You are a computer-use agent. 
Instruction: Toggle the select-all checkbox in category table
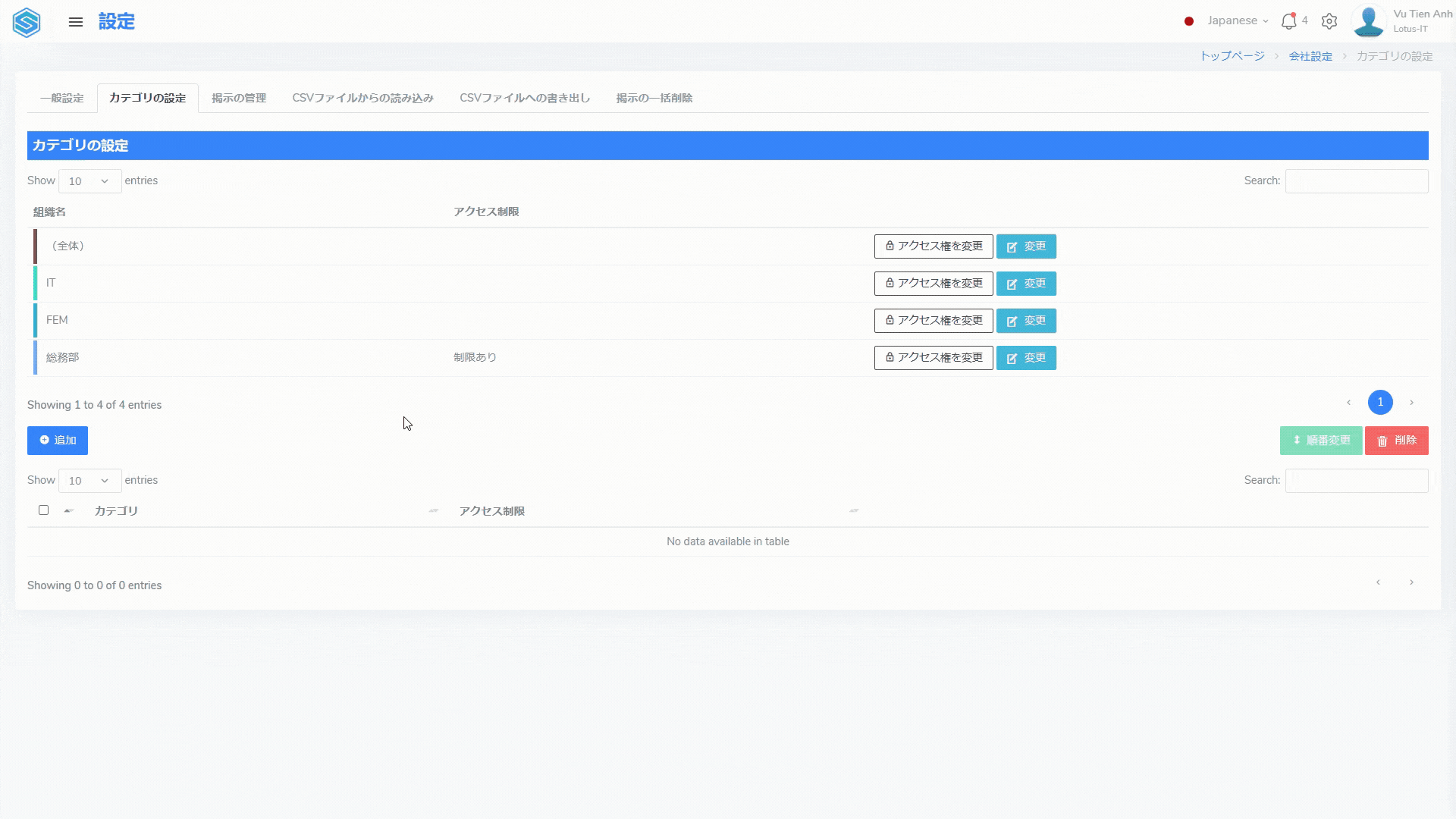point(43,510)
